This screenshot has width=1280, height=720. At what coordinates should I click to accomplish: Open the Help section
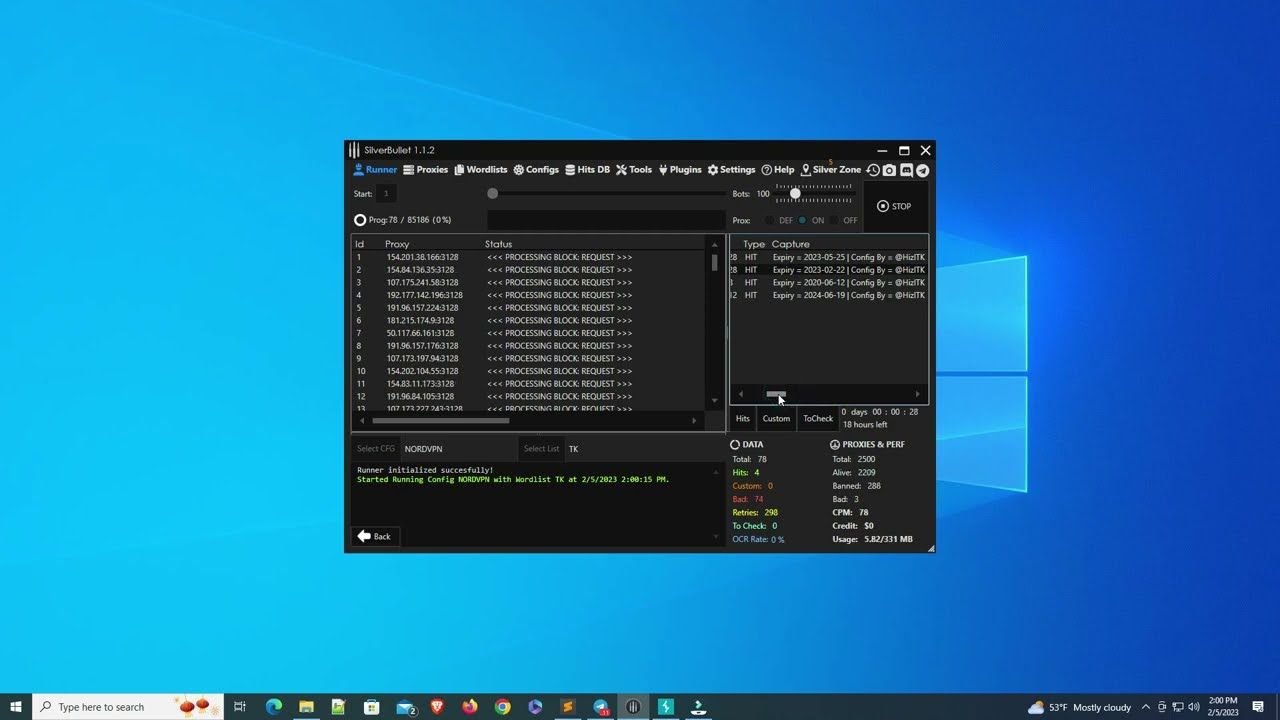tap(778, 170)
